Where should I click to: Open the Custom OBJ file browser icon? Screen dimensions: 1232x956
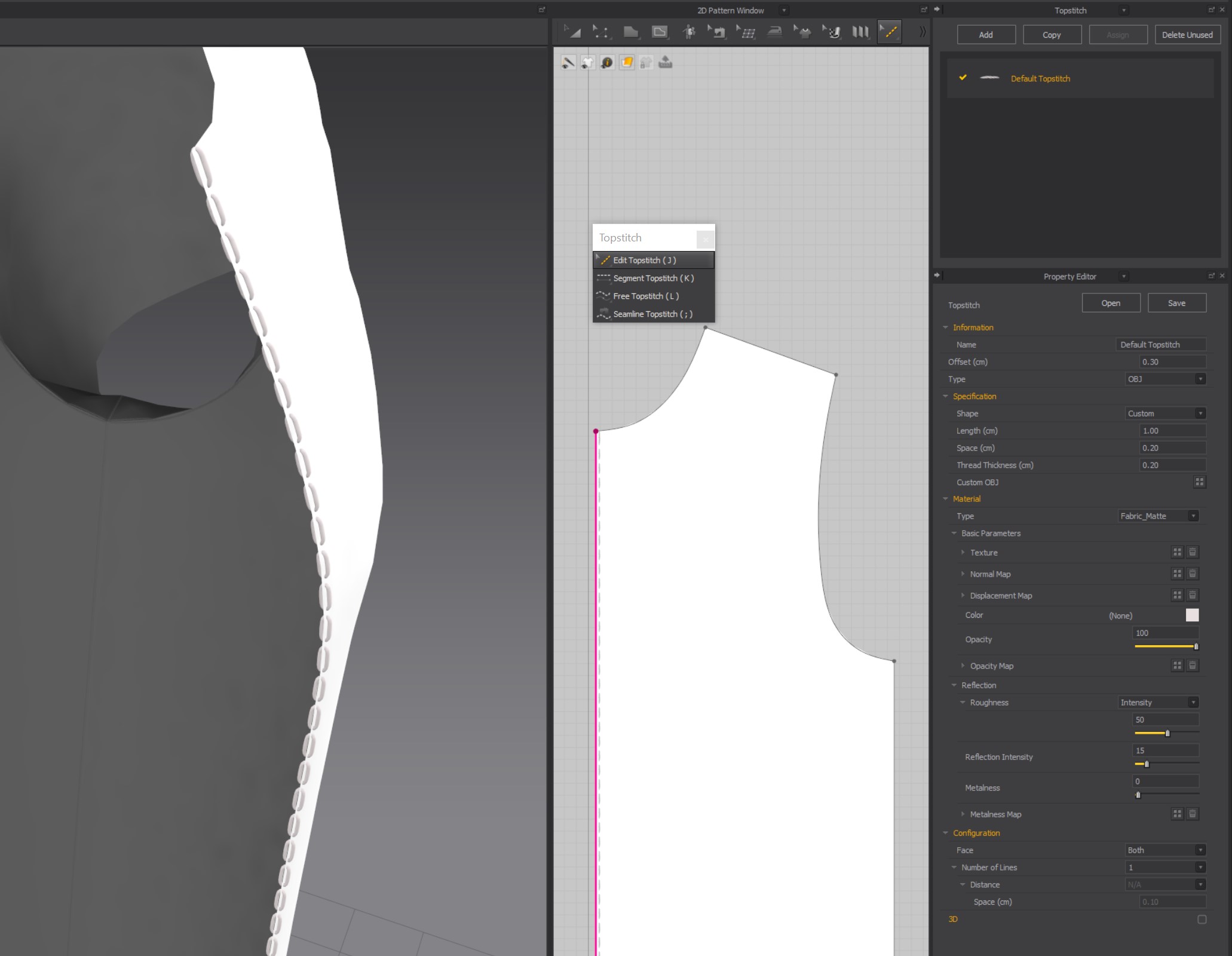(1199, 482)
